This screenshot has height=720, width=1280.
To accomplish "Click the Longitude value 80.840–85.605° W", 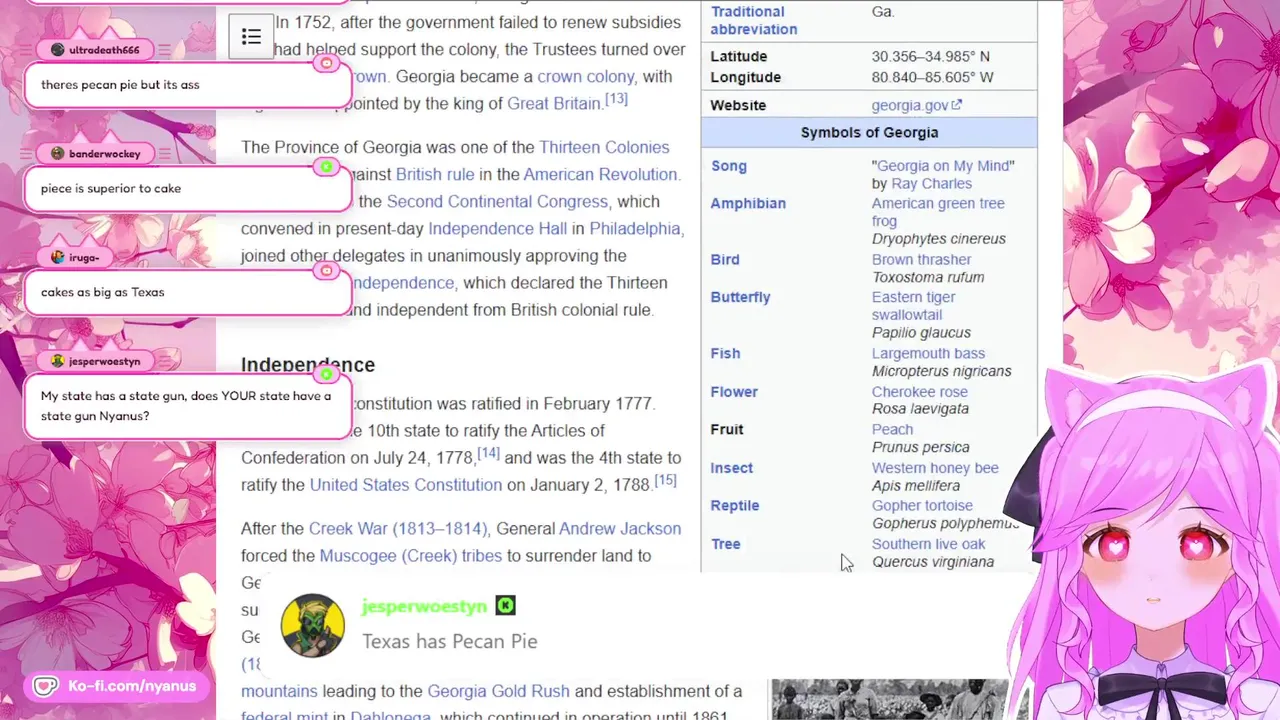I will (x=932, y=77).
